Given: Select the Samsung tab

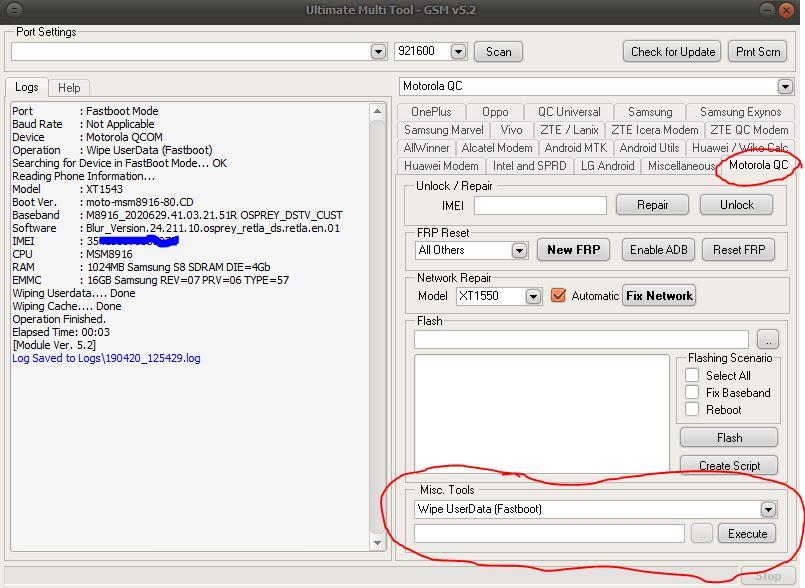Looking at the screenshot, I should [x=650, y=112].
